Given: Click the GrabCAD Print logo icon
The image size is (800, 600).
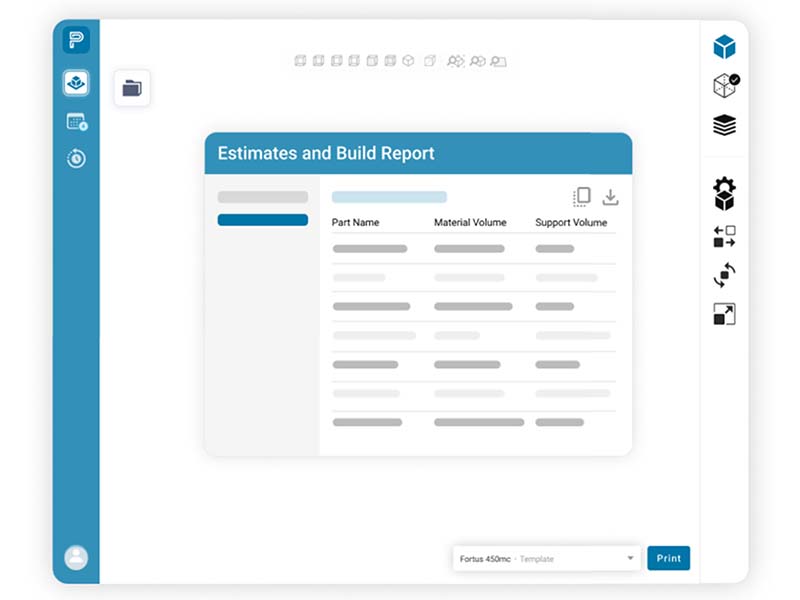Looking at the screenshot, I should click(76, 41).
